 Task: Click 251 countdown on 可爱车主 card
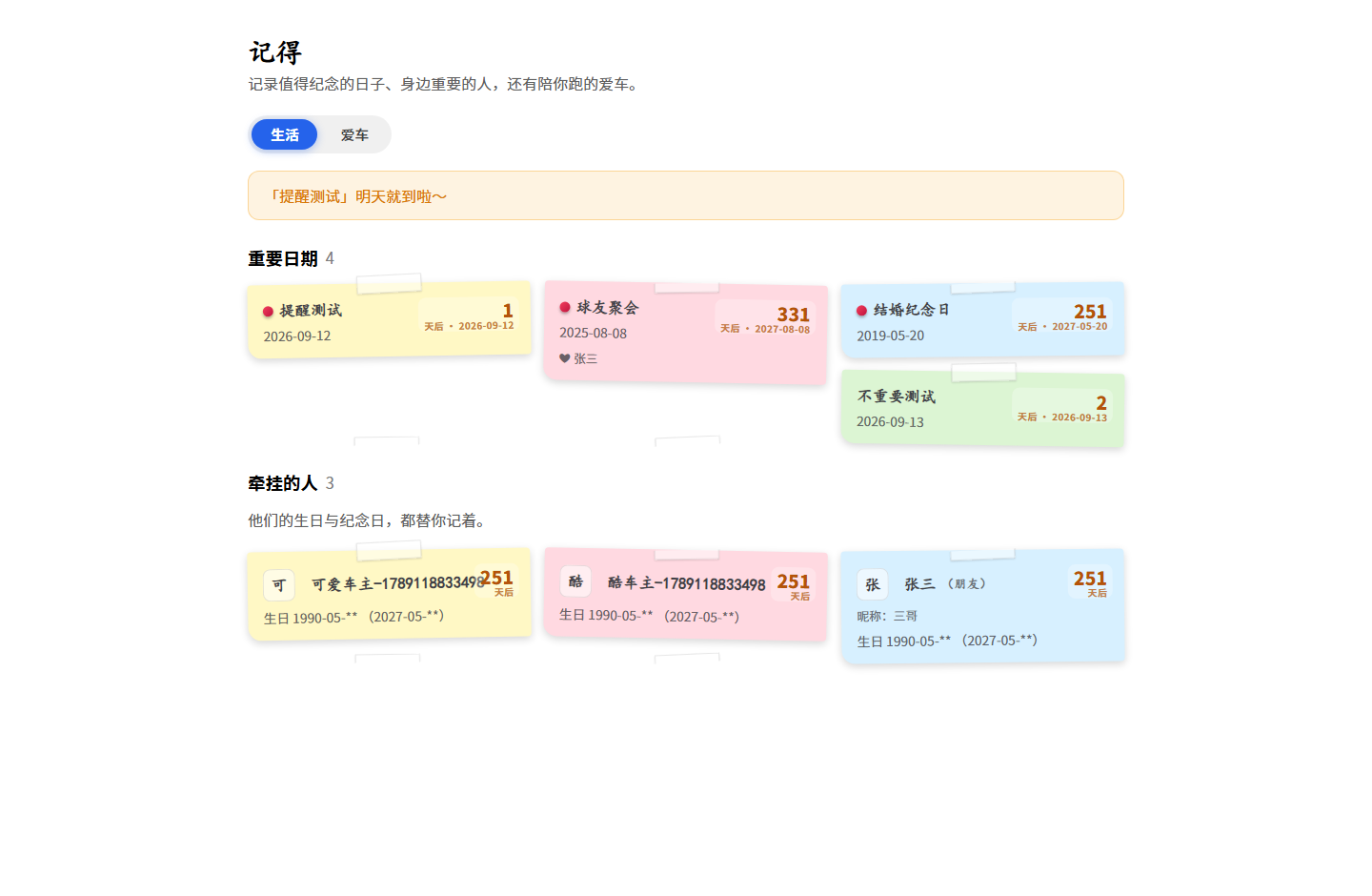click(496, 582)
